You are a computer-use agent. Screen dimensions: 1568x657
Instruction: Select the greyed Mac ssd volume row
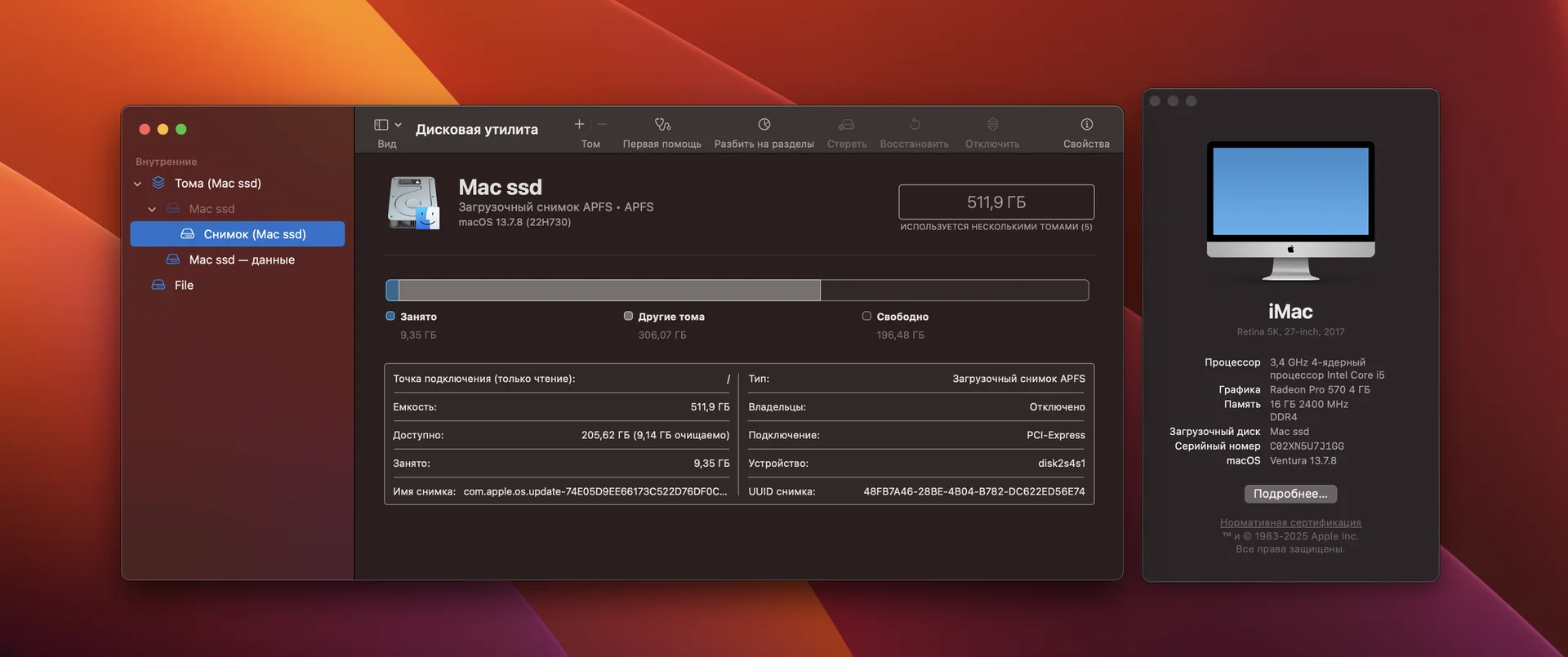(237, 209)
